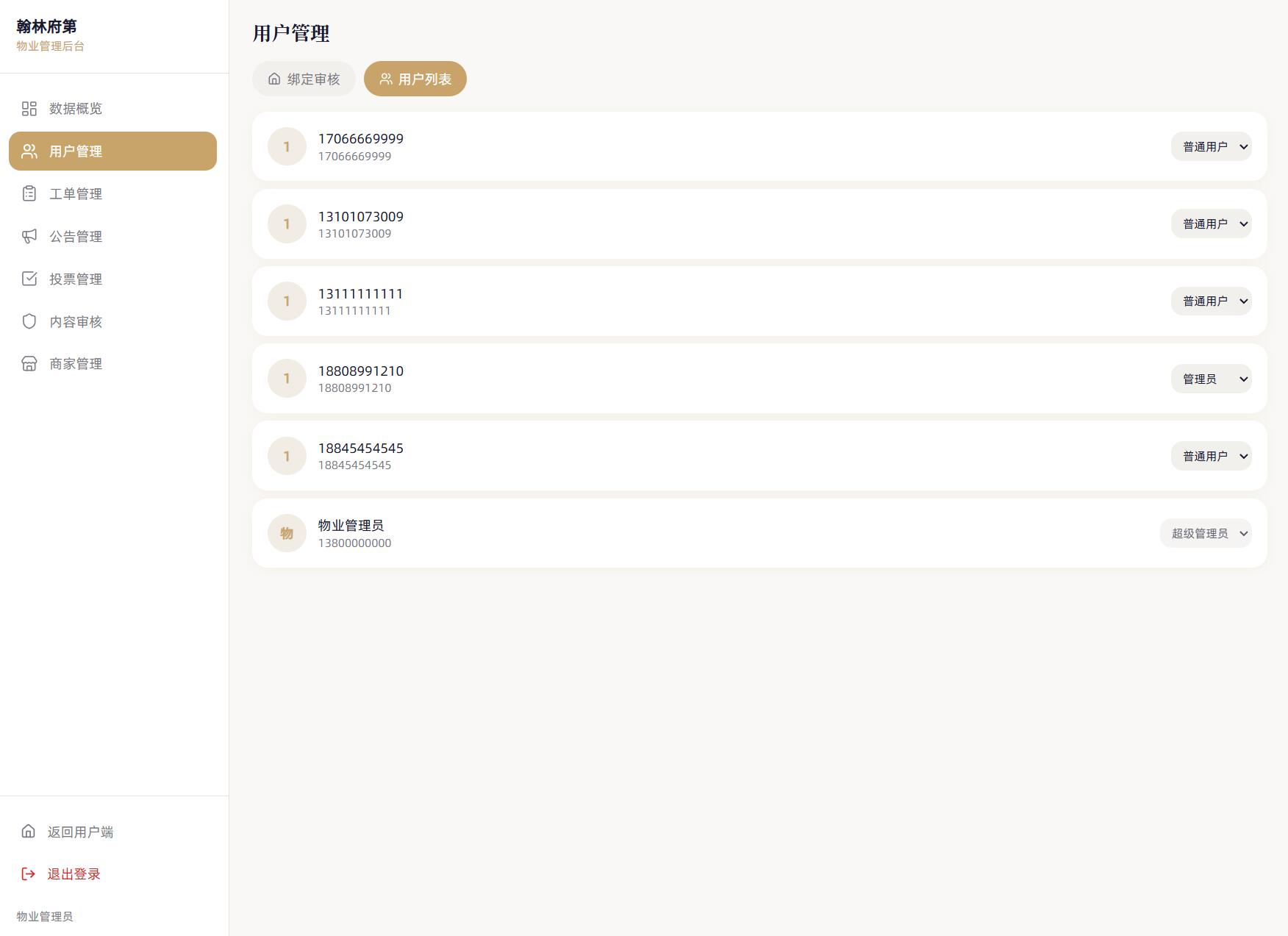Click user name 17066669999
Screen dimensions: 1288x936
coord(360,139)
